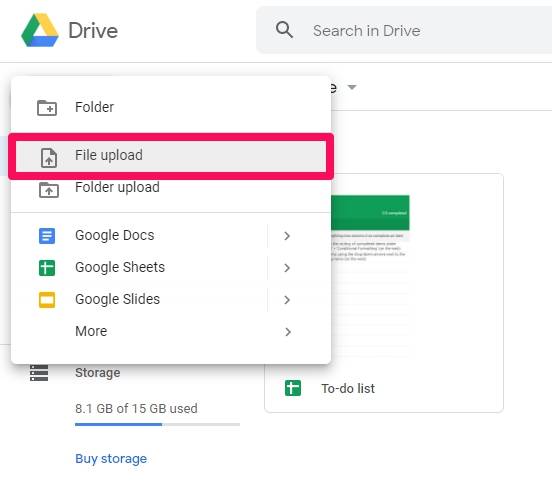Image resolution: width=552 pixels, height=486 pixels.
Task: Click the new Folder icon
Action: (47, 108)
